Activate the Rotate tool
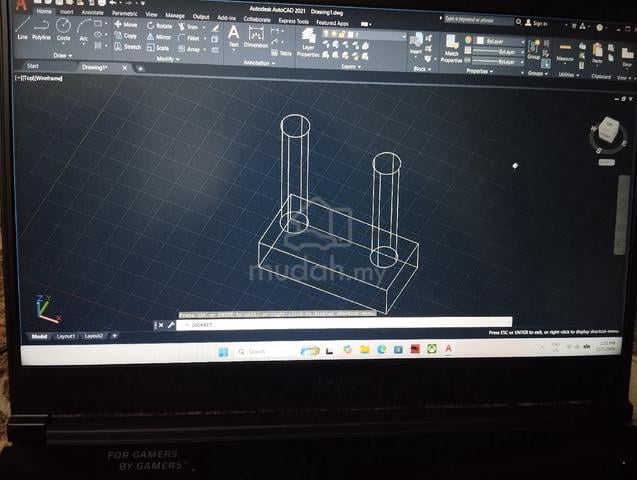This screenshot has width=637, height=480. [x=159, y=26]
